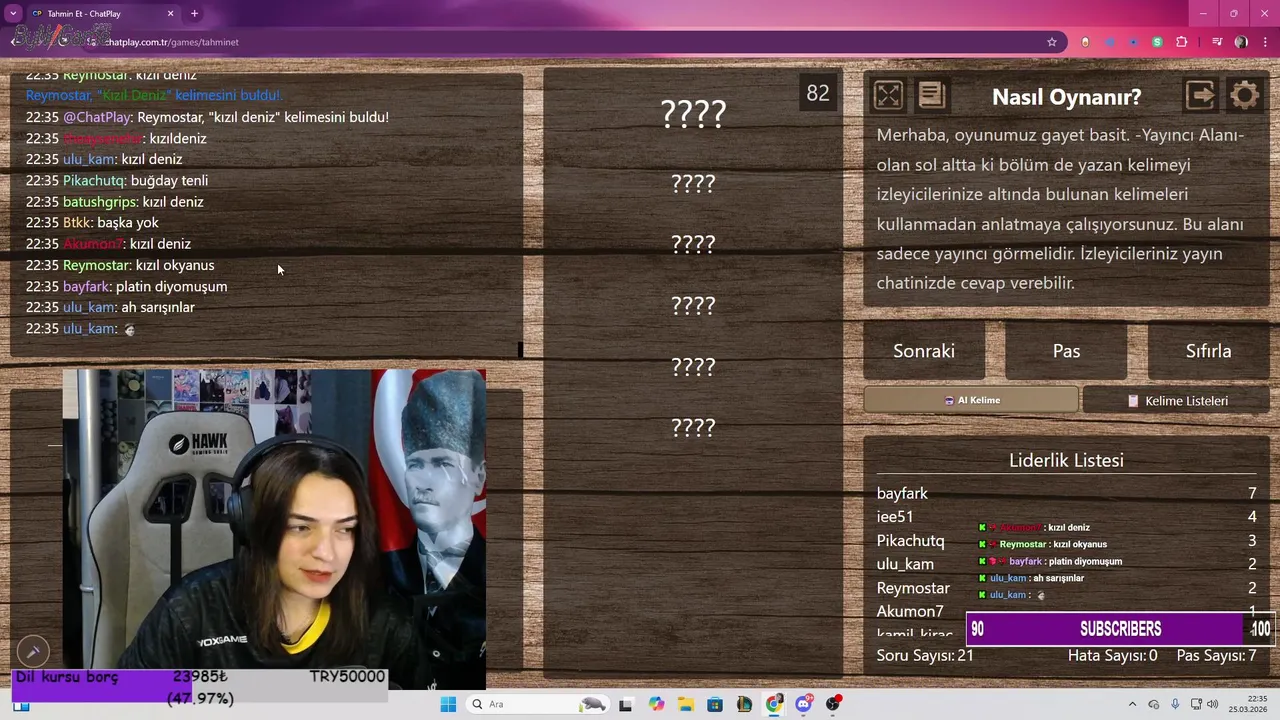The height and width of the screenshot is (720, 1280).
Task: Select Pikachutq in the leaderboard
Action: tap(910, 540)
